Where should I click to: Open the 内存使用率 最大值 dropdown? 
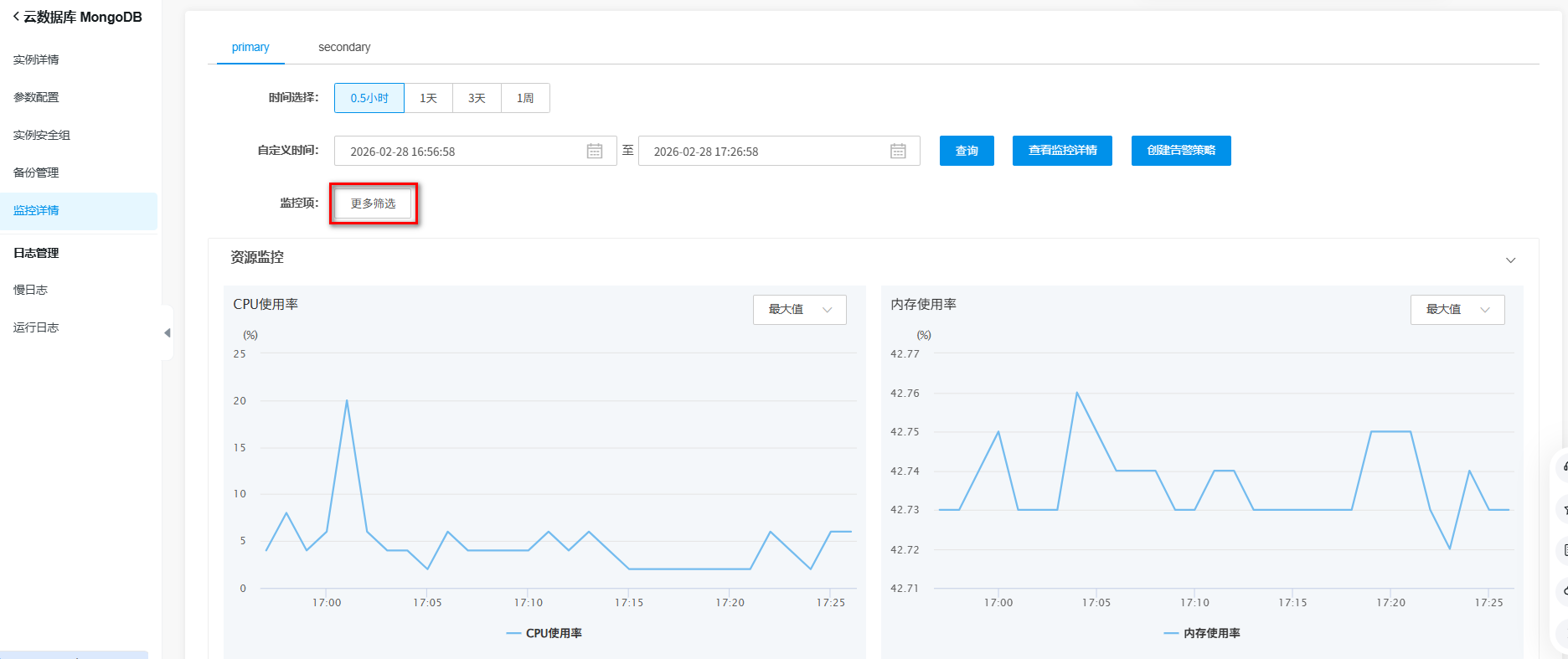(x=1457, y=310)
